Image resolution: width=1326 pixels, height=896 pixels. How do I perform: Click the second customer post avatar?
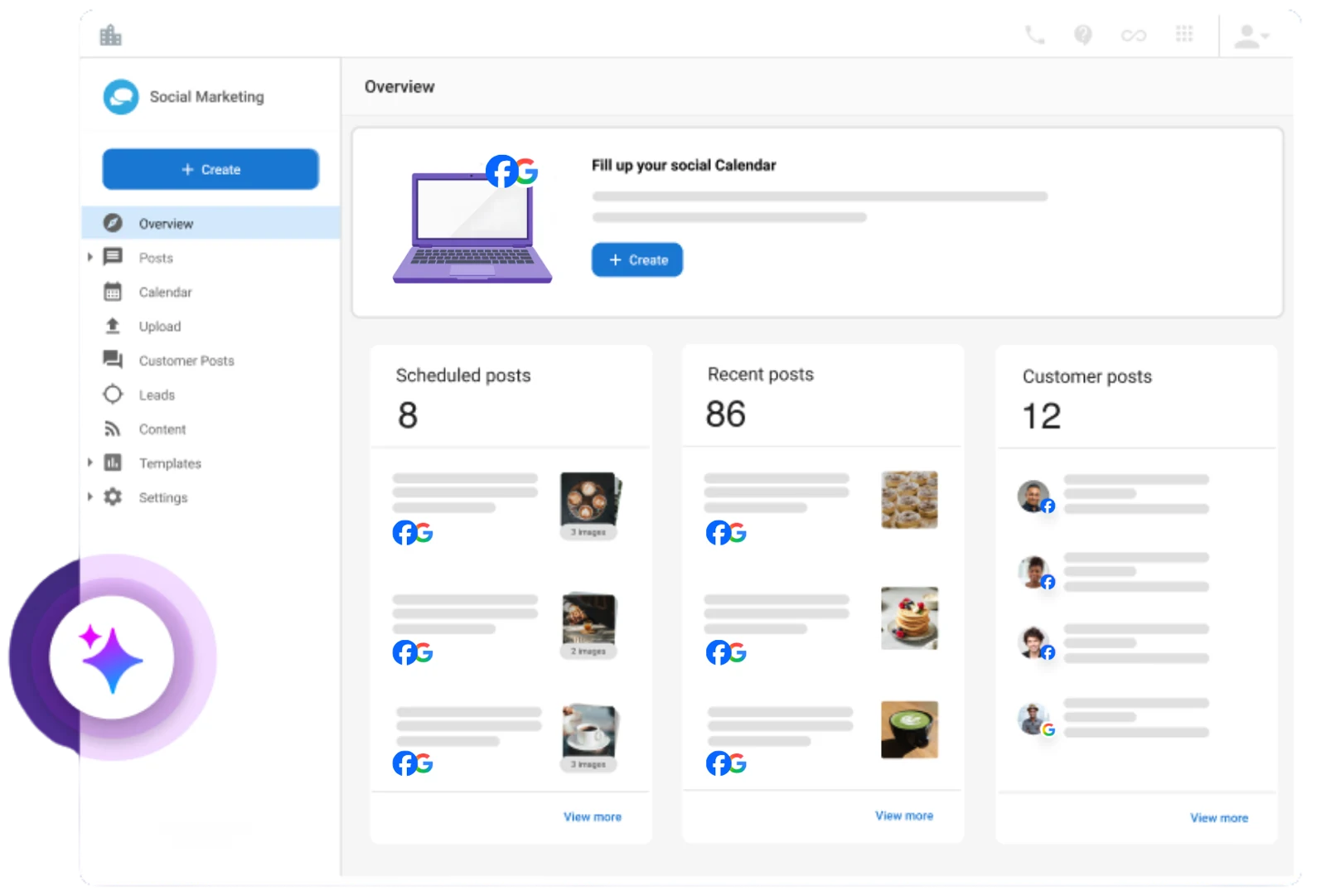point(1033,572)
